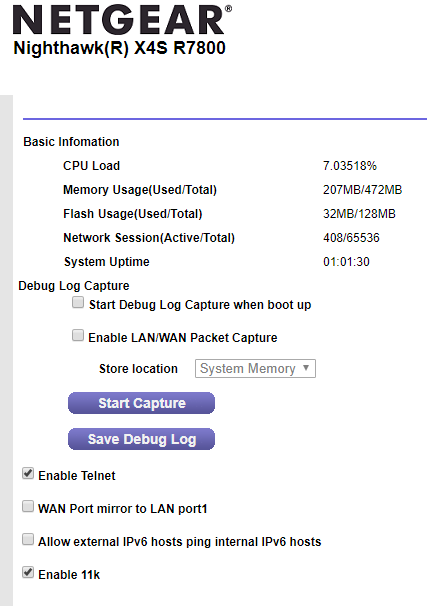Select memory usage value 207MB/472MB
The height and width of the screenshot is (606, 427).
[362, 190]
